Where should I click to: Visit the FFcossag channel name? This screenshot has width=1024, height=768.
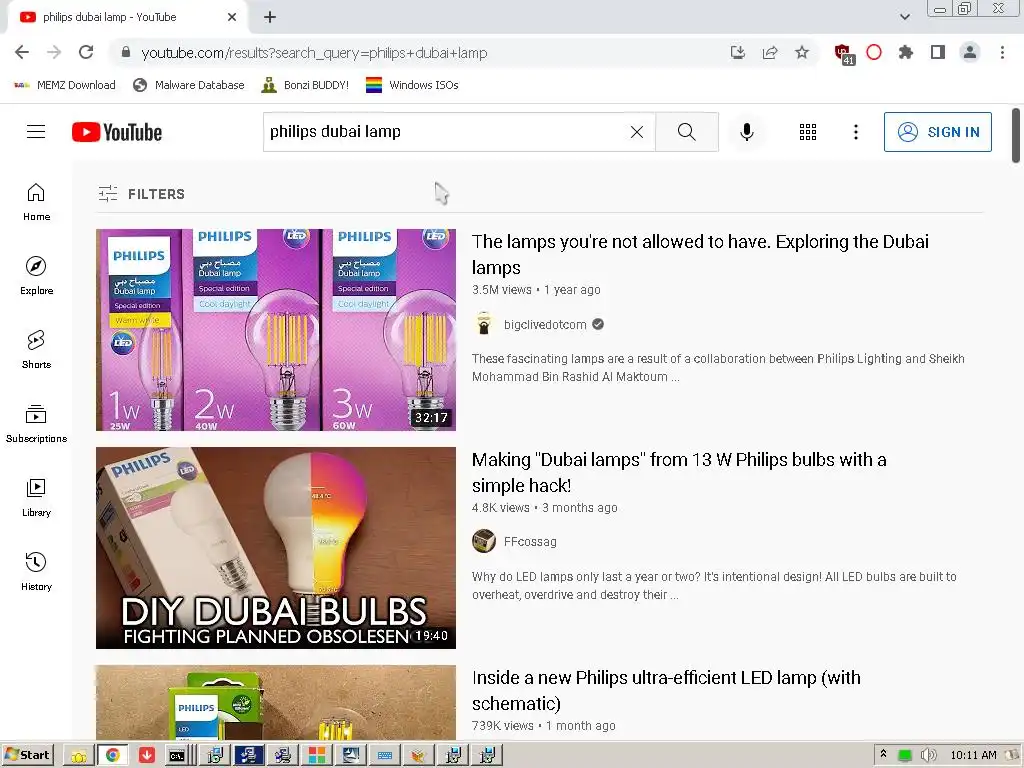pos(530,542)
